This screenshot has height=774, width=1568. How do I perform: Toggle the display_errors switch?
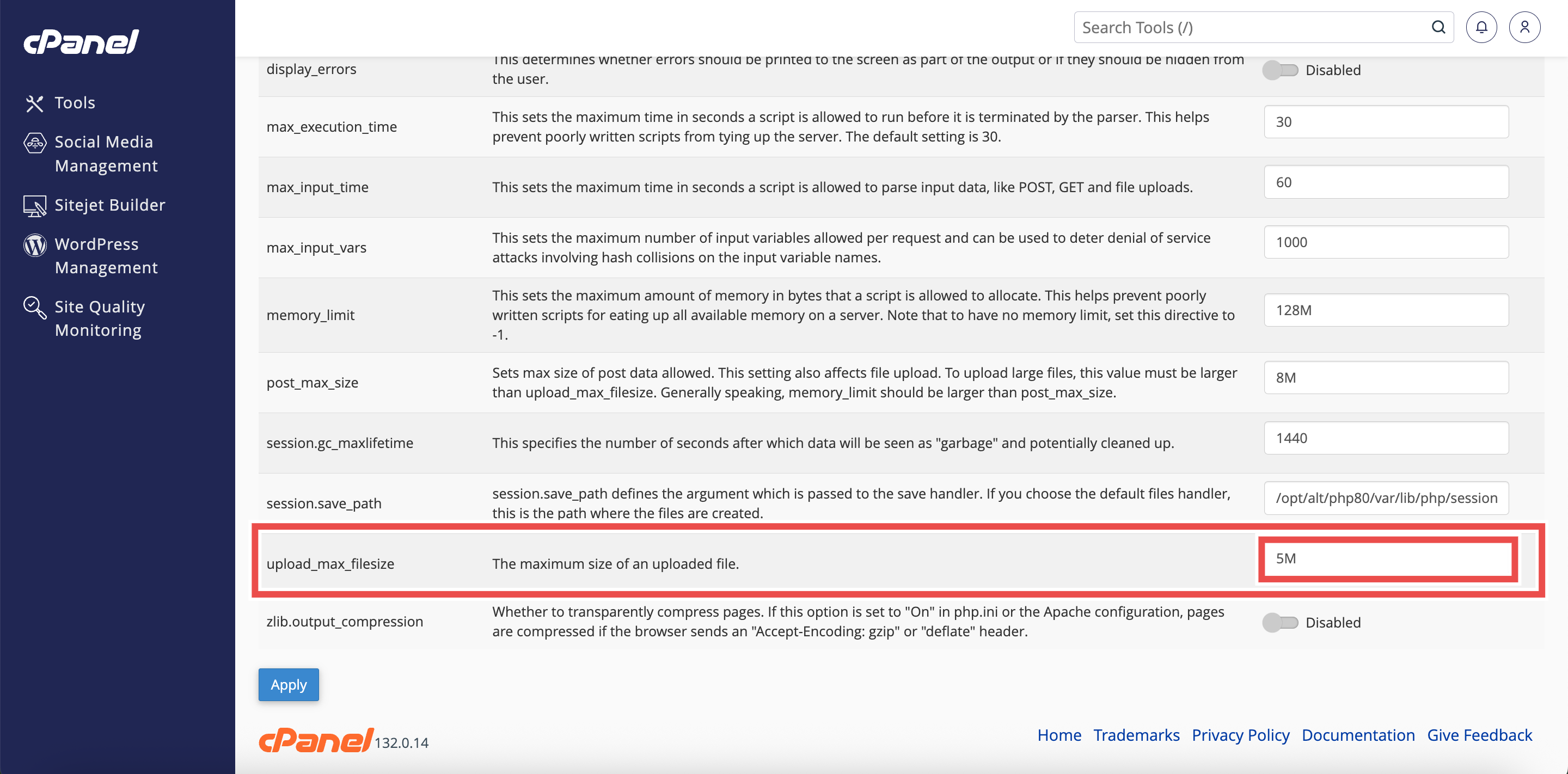coord(1279,71)
